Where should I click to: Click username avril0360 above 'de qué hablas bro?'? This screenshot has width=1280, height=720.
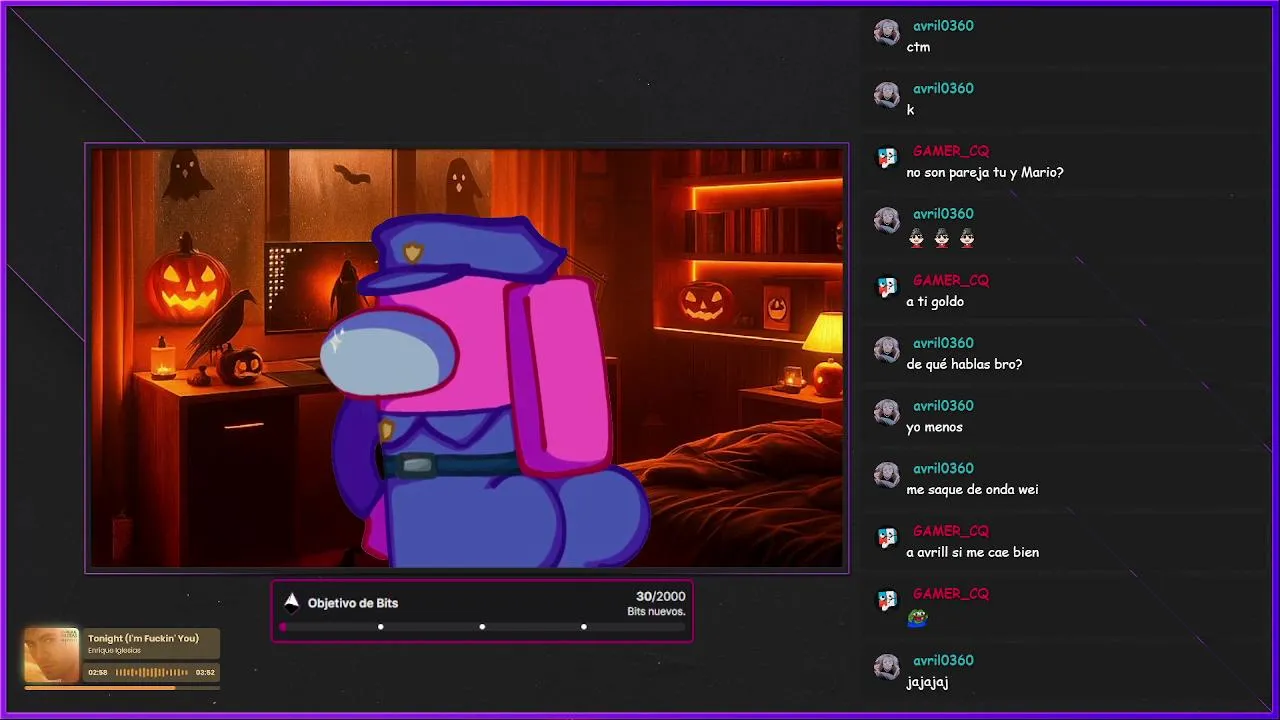pos(943,343)
